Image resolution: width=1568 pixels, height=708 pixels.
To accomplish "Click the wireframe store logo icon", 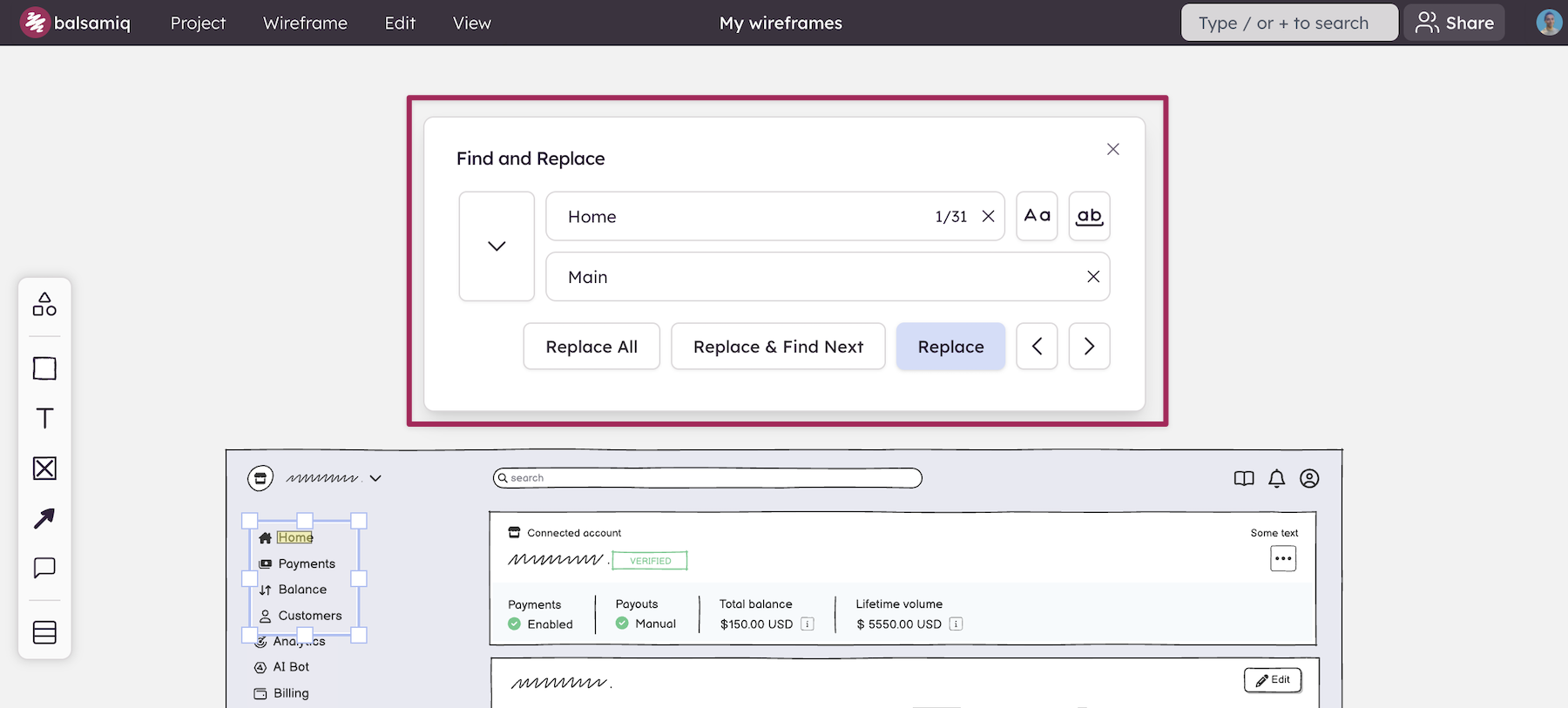I will 260,478.
